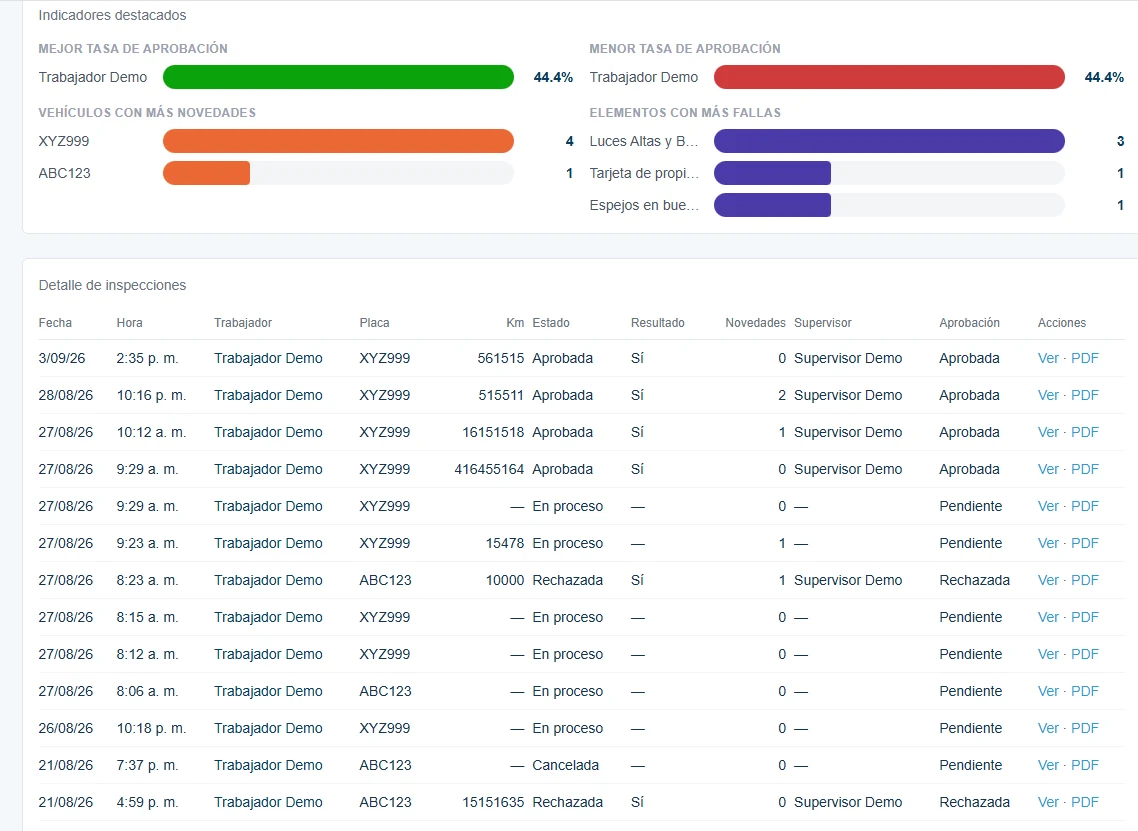Open Ver for the 4:59 p. m. inspection
This screenshot has height=831, width=1138.
pos(1048,803)
